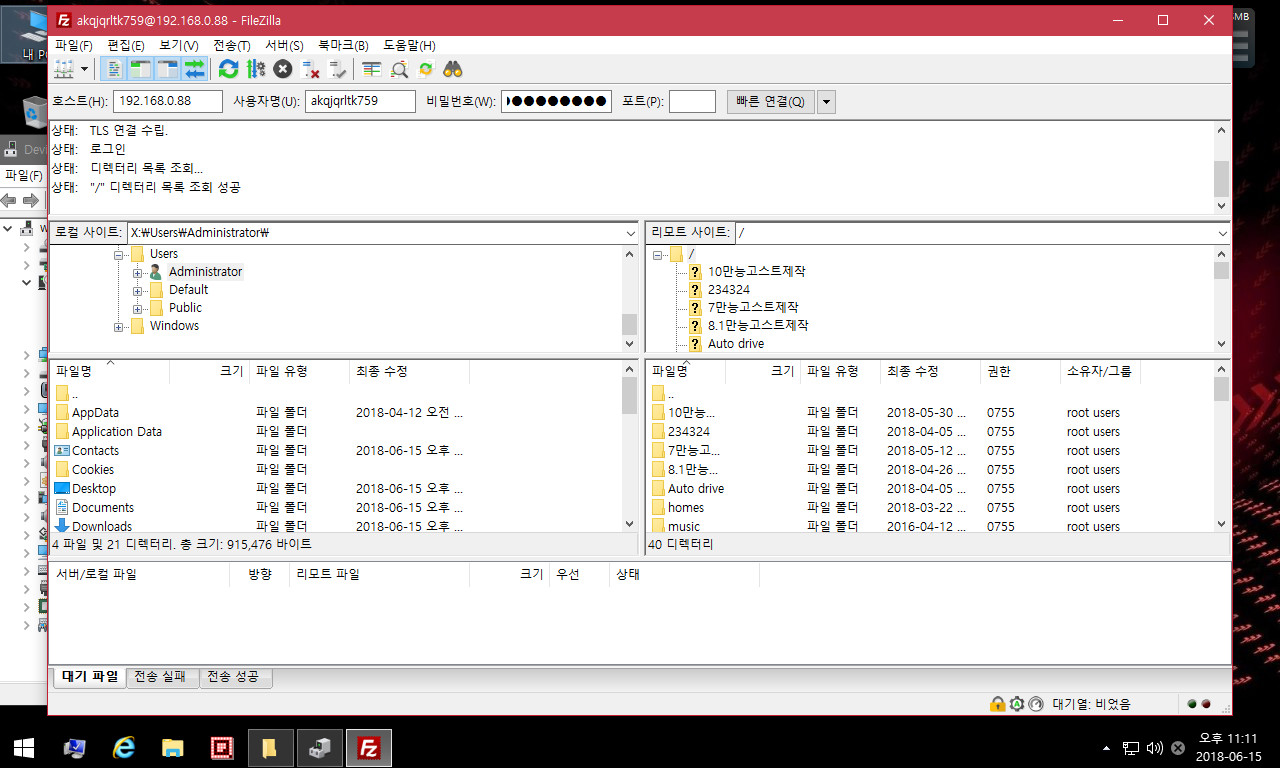The width and height of the screenshot is (1280, 768).
Task: Click the reconnect to server icon
Action: [337, 69]
